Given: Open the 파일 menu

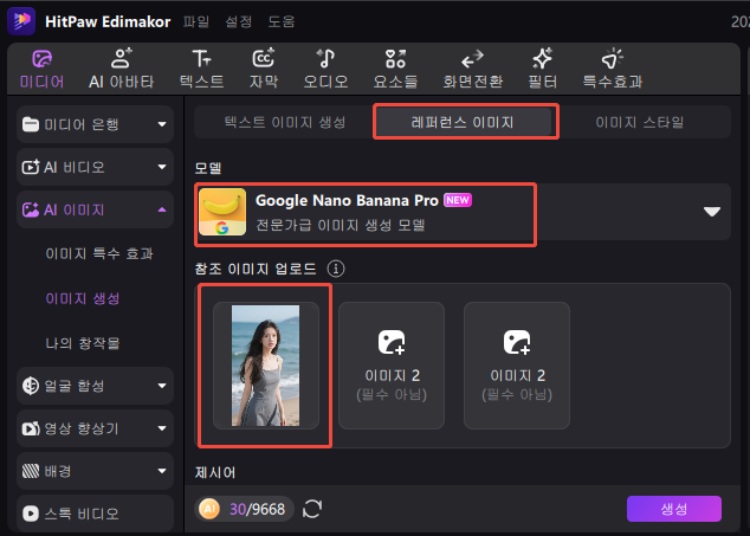Looking at the screenshot, I should pyautogui.click(x=196, y=22).
